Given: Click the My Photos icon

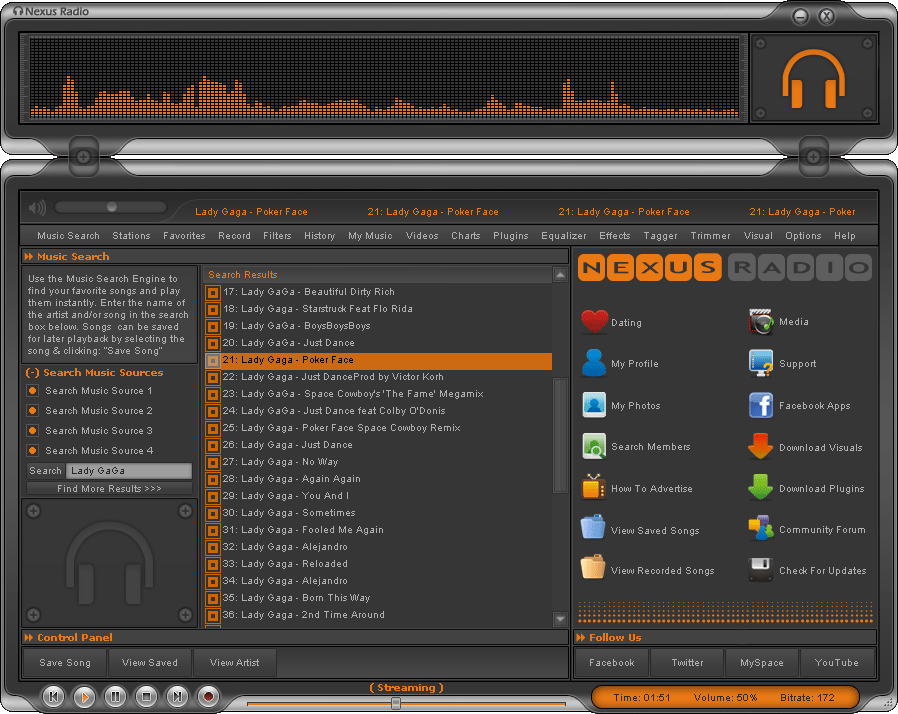Looking at the screenshot, I should tap(594, 405).
